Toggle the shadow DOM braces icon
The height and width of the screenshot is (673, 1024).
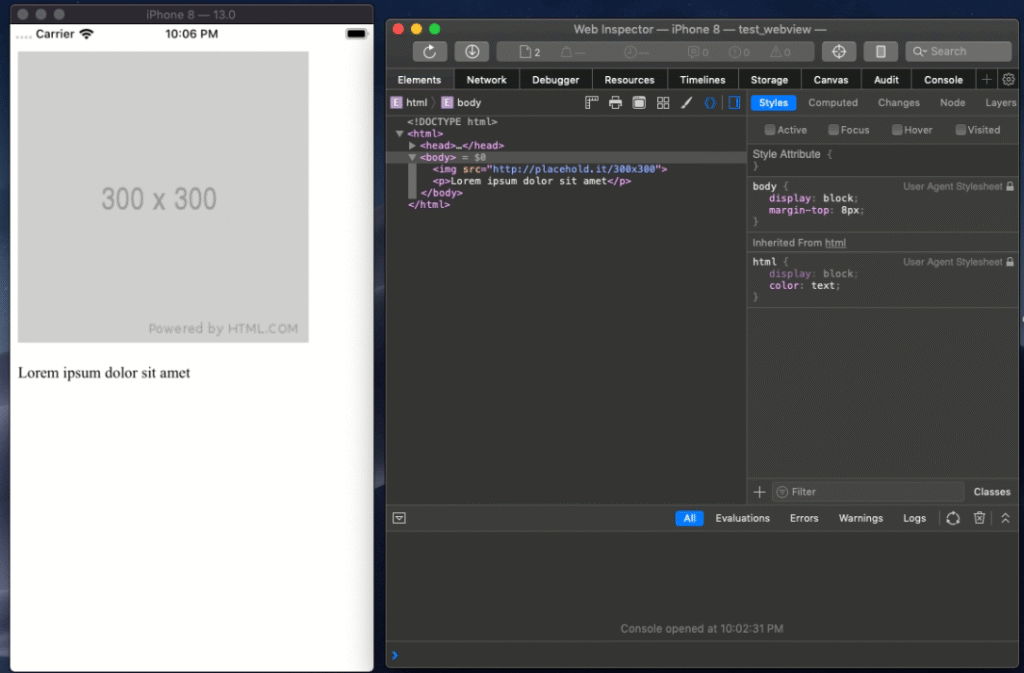tap(710, 102)
